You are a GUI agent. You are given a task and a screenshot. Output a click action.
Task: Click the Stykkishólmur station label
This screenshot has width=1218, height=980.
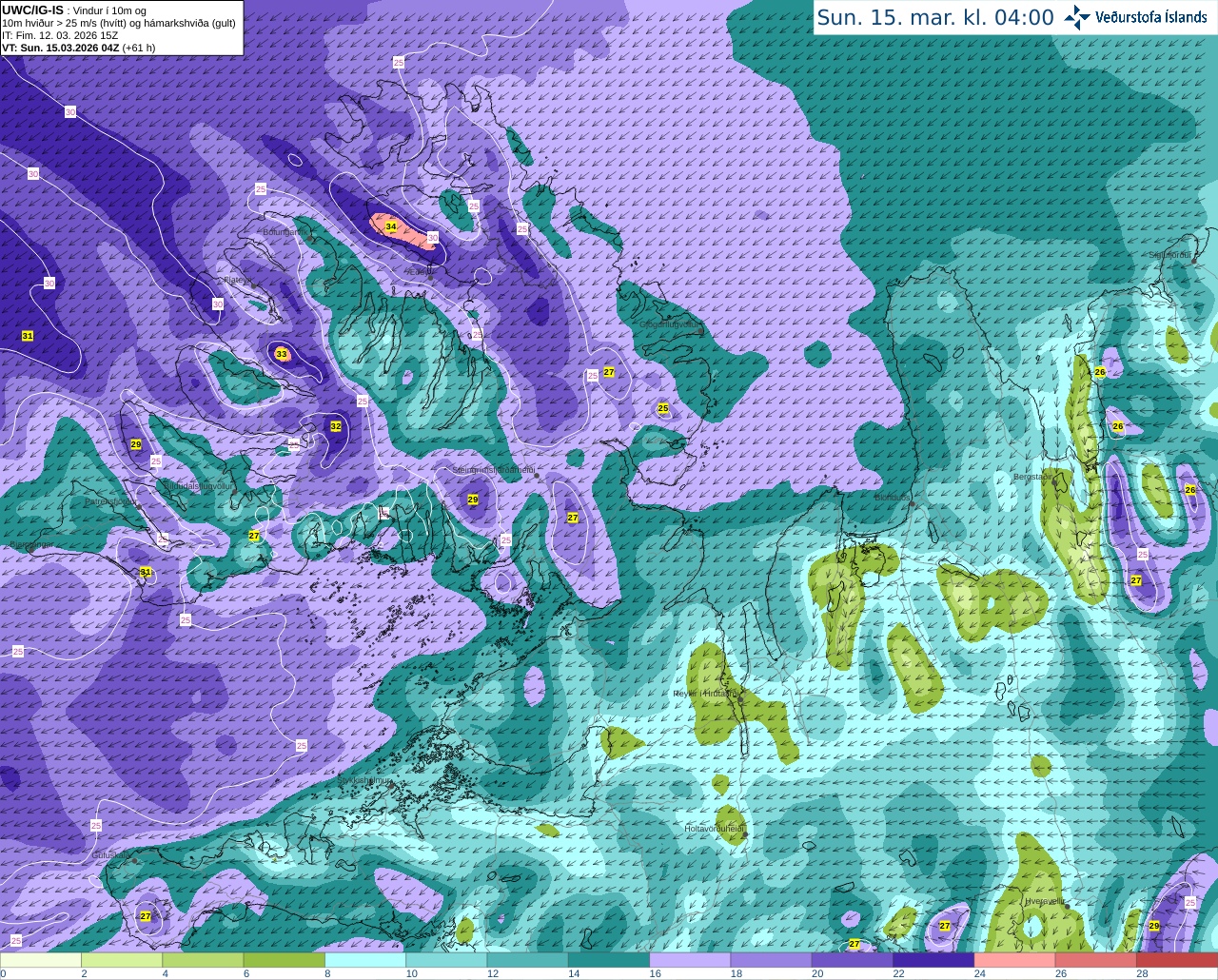coord(364,779)
